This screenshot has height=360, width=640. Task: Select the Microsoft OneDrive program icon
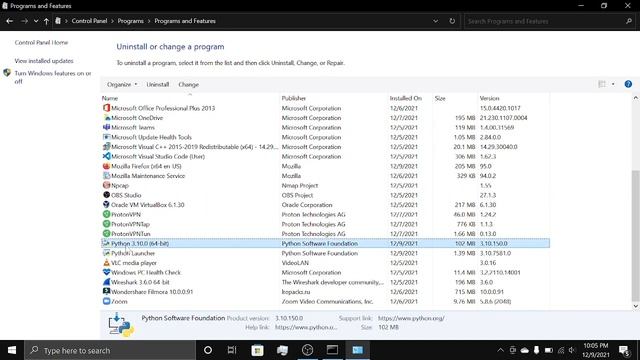coord(106,118)
